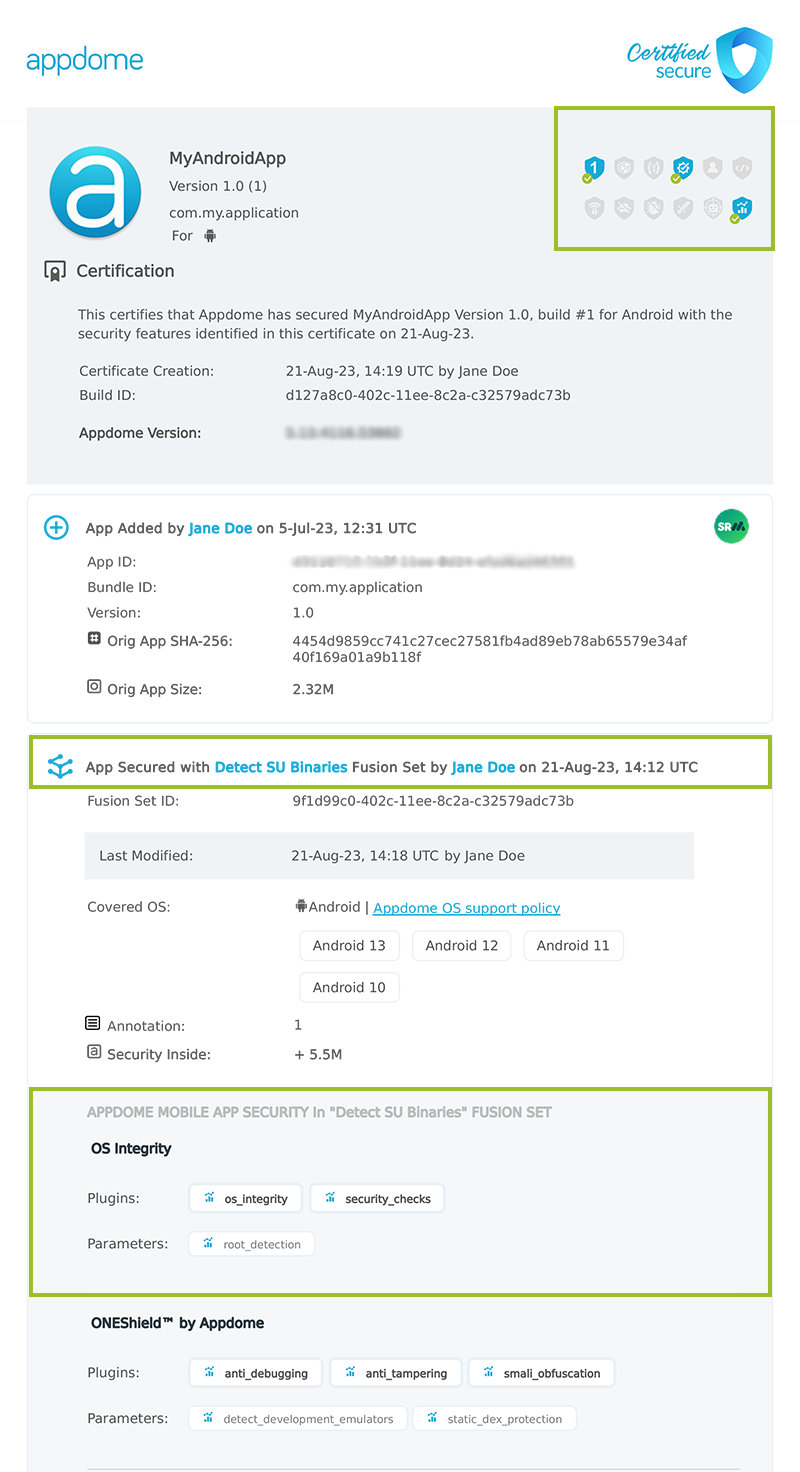
Task: Select the Android 13 version chip
Action: coord(349,945)
